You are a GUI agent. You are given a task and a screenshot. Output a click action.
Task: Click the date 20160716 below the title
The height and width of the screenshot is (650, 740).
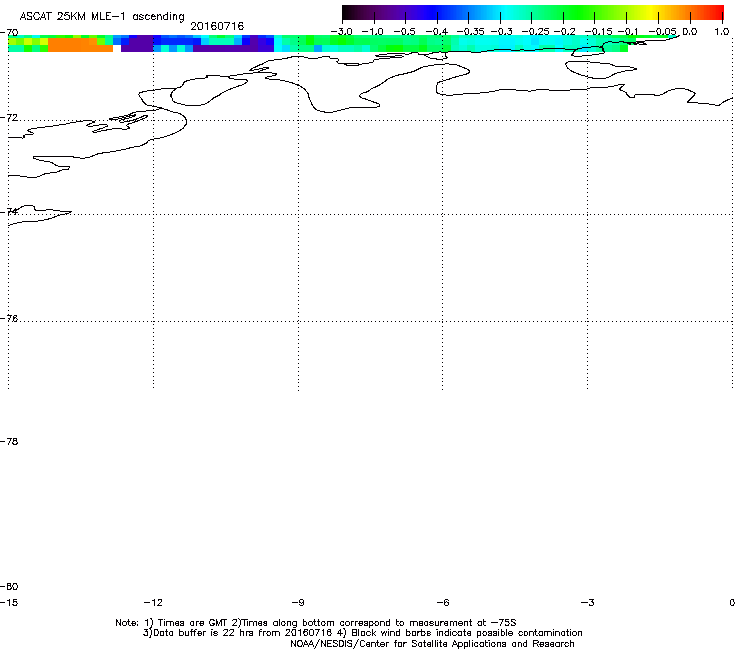pos(217,26)
